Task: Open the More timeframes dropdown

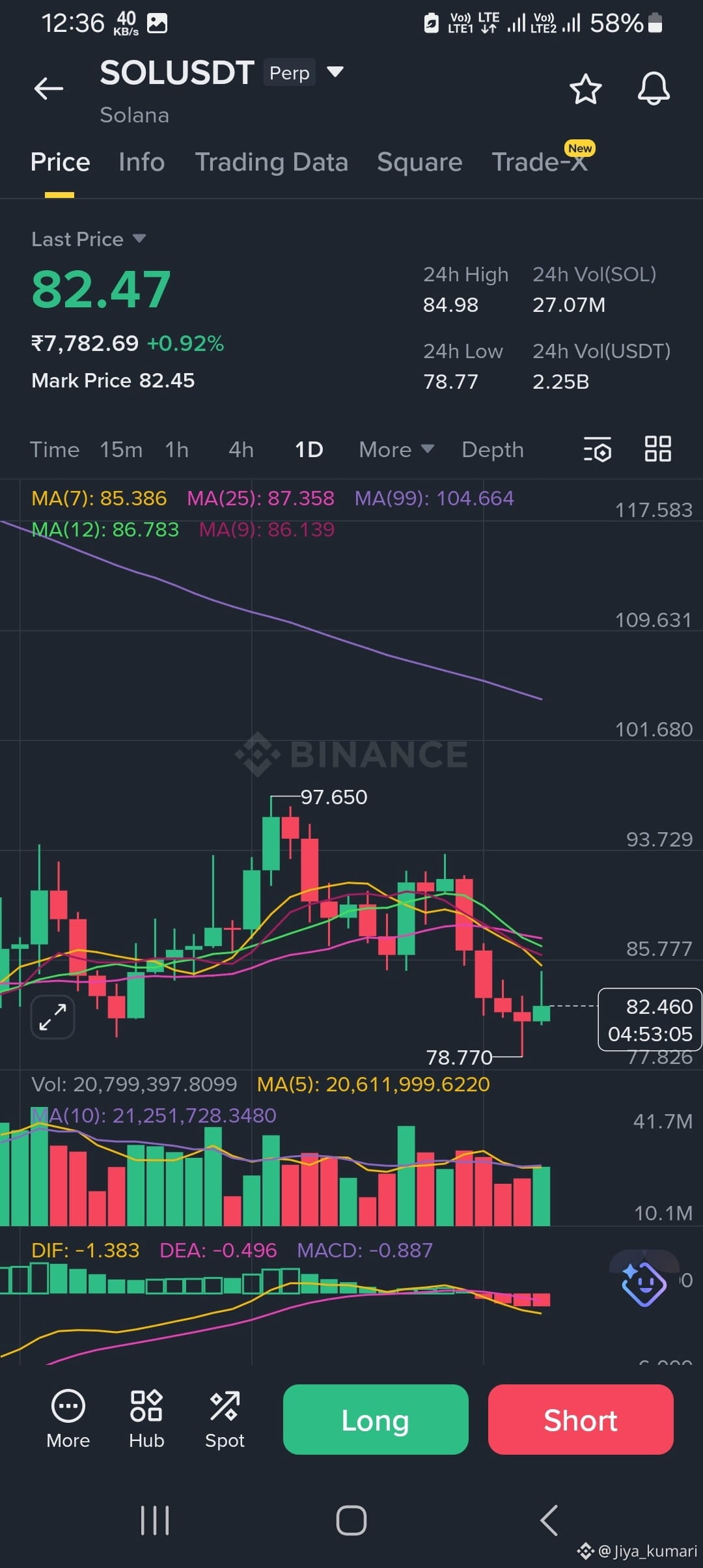Action: click(396, 449)
